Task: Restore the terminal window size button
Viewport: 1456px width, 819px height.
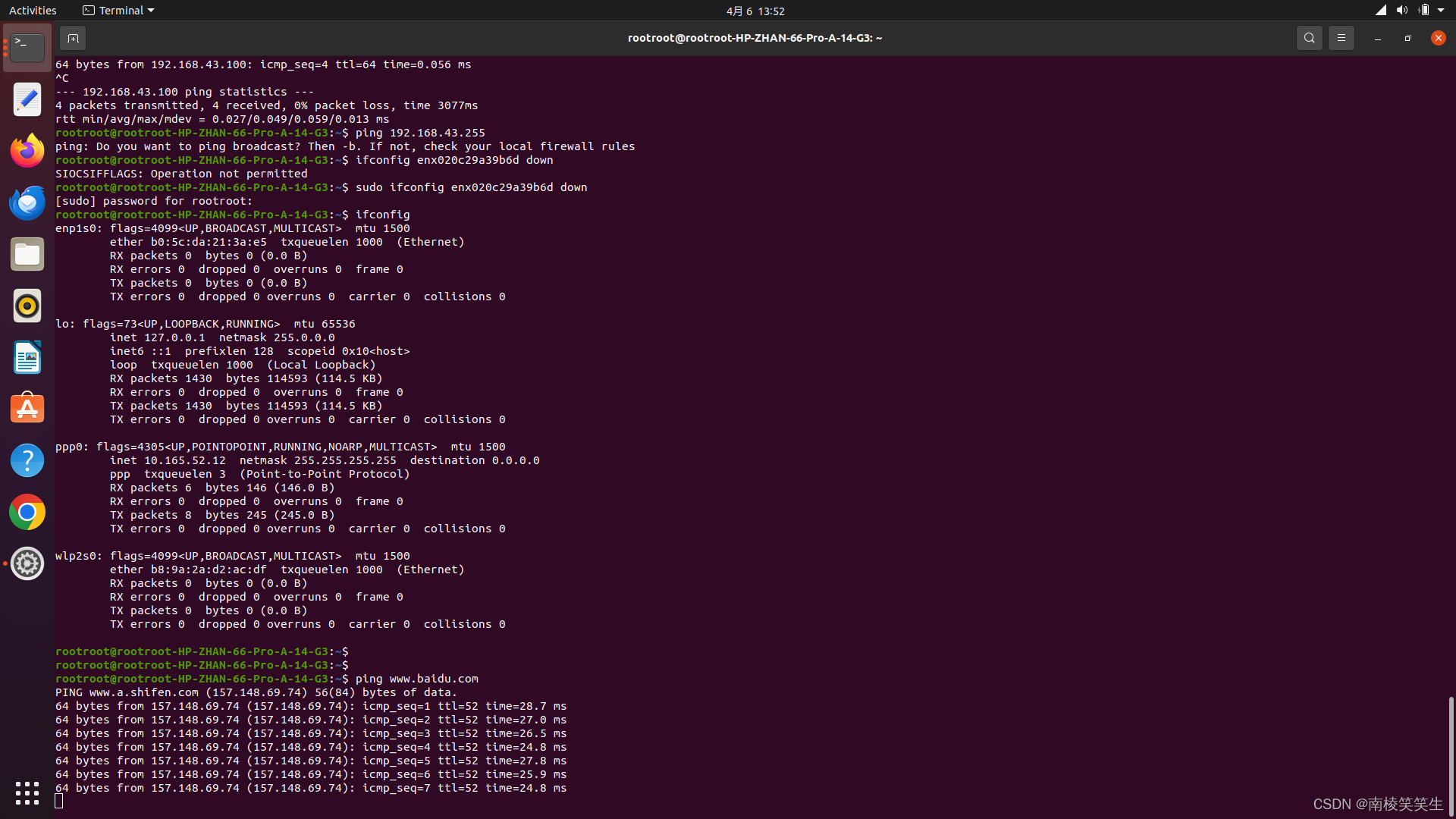Action: (x=1407, y=38)
